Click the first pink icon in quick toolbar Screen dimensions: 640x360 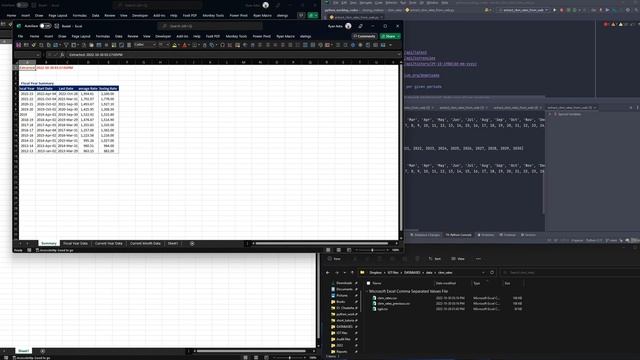coord(18,45)
